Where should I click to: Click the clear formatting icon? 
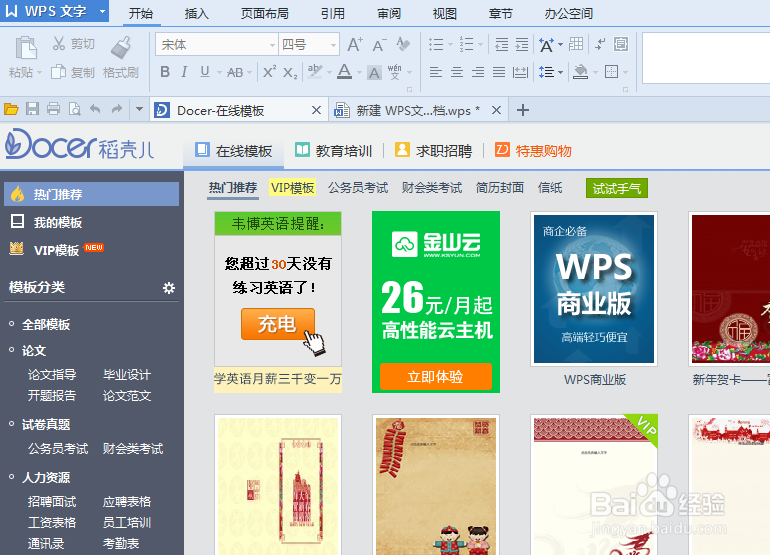click(x=403, y=44)
